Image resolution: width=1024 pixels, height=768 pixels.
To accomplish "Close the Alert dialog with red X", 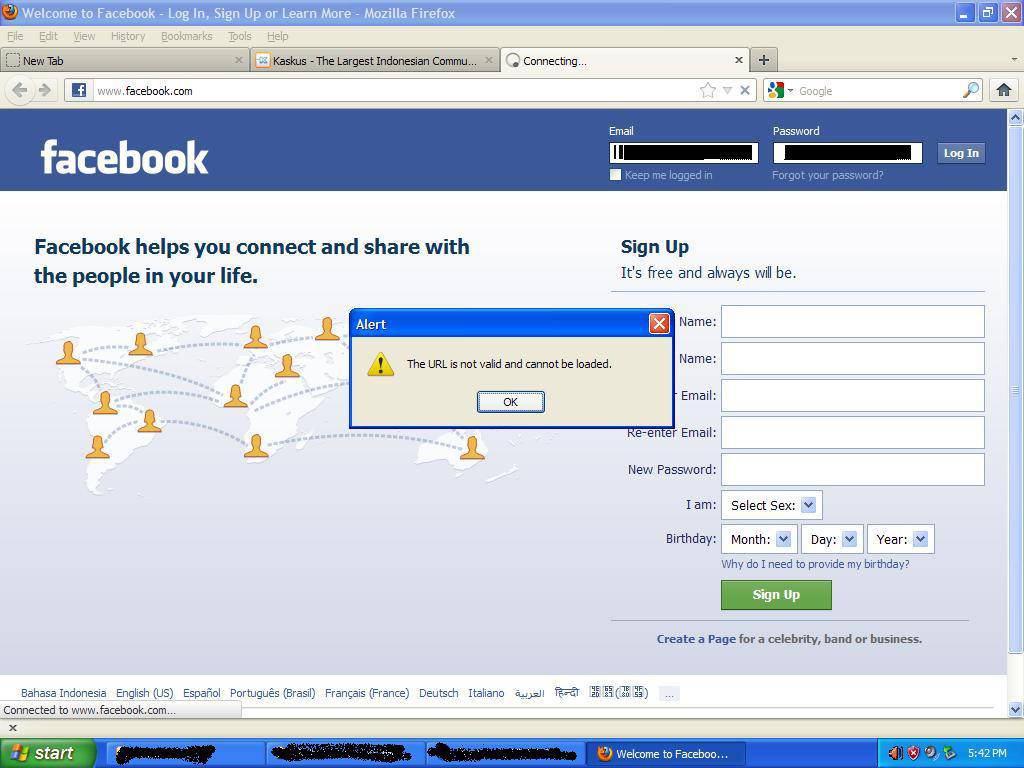I will (x=659, y=323).
